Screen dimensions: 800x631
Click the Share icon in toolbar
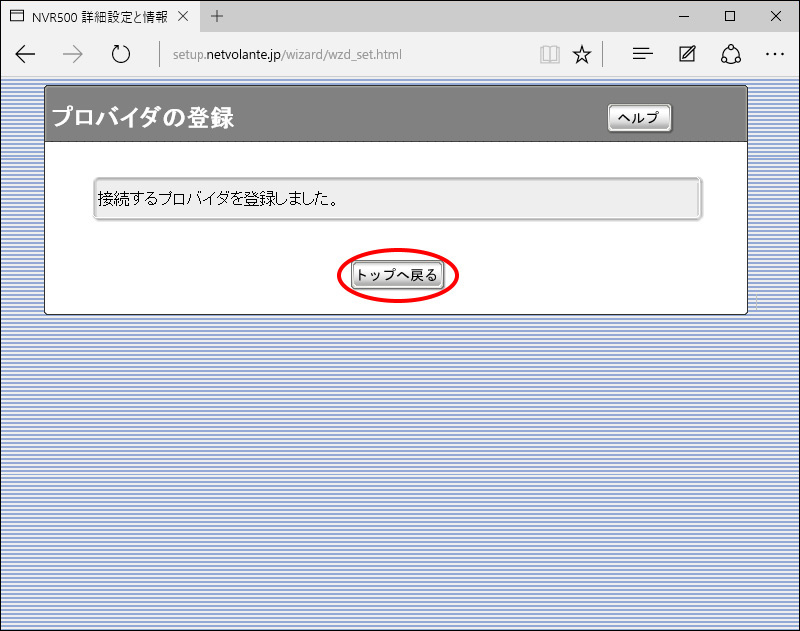[731, 54]
